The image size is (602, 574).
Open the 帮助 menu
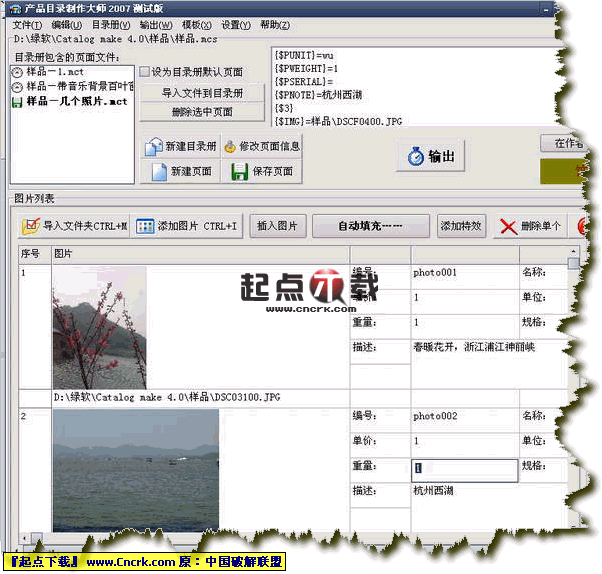(x=275, y=25)
